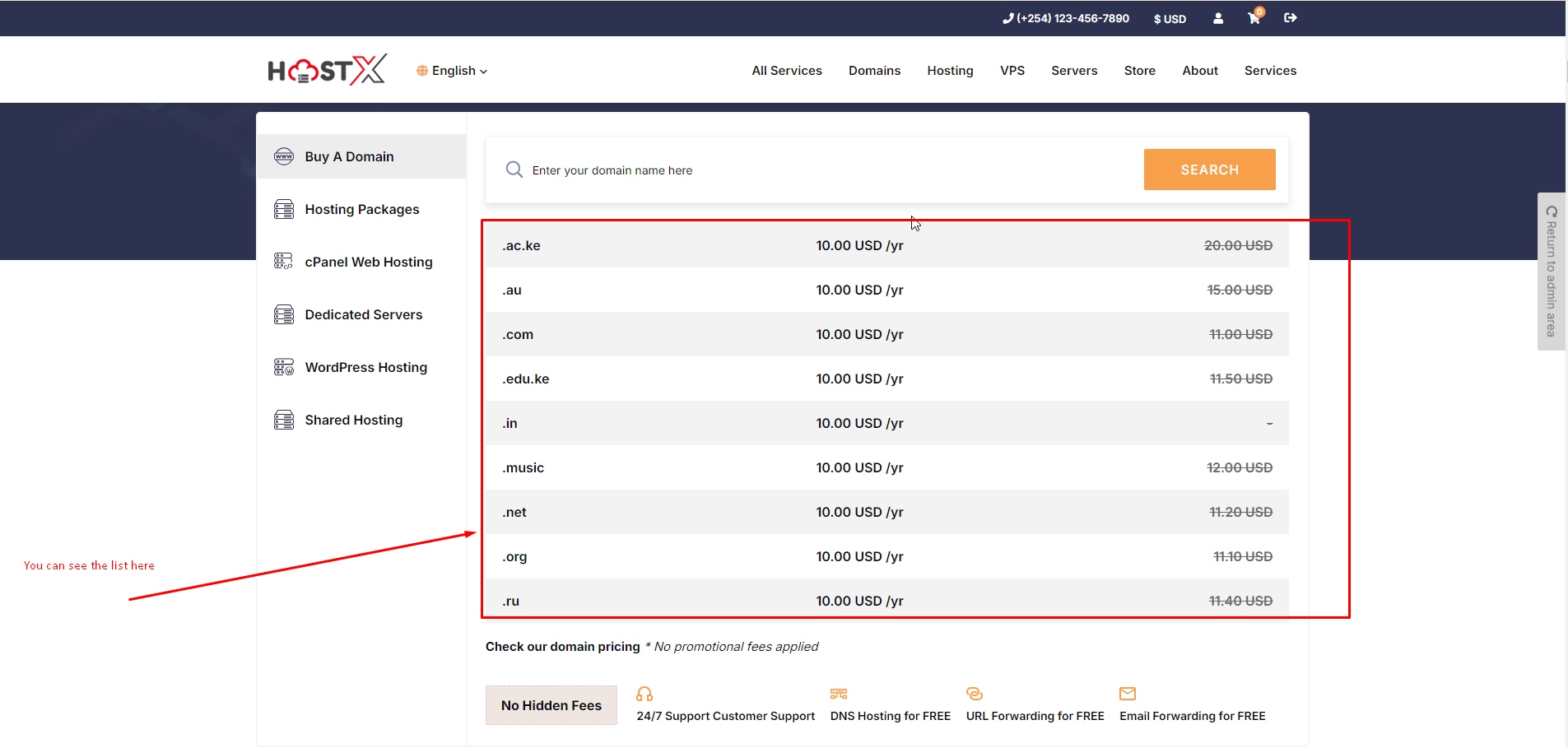Select WordPress Hosting in sidebar

click(x=365, y=367)
